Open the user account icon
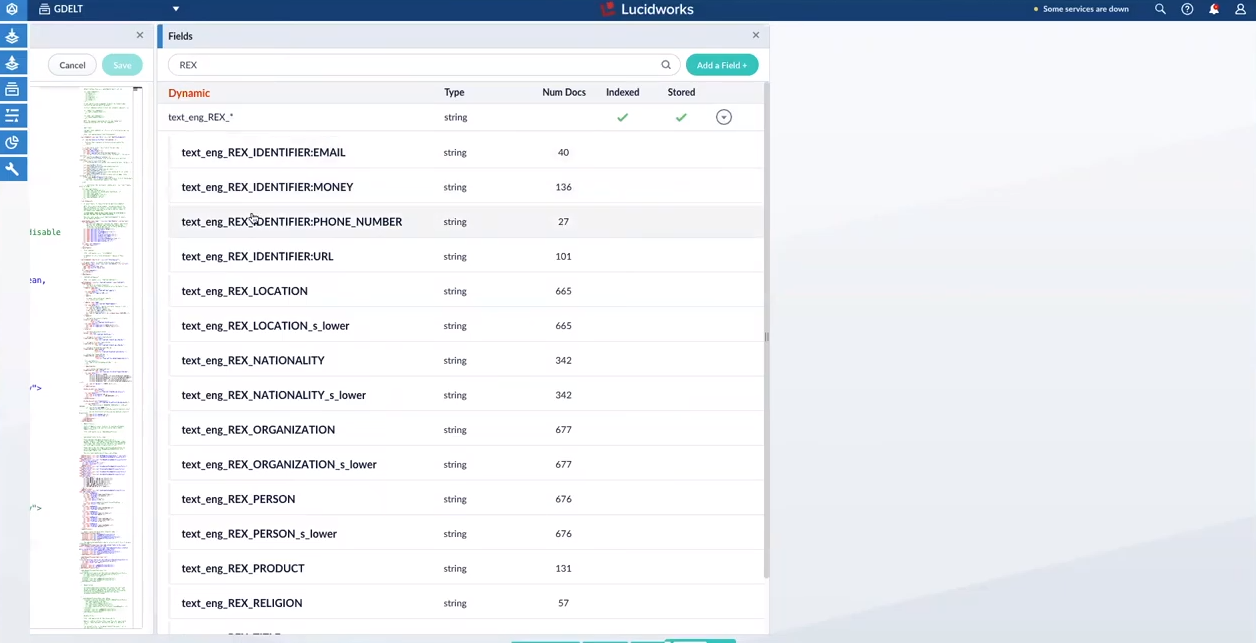Viewport: 1256px width, 643px height. point(1240,8)
